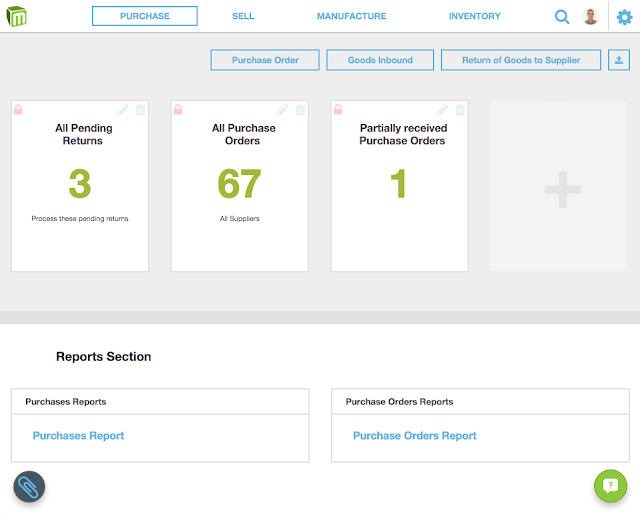640x514 pixels.
Task: Click the 'All Suppliers' caption
Action: coord(240,218)
